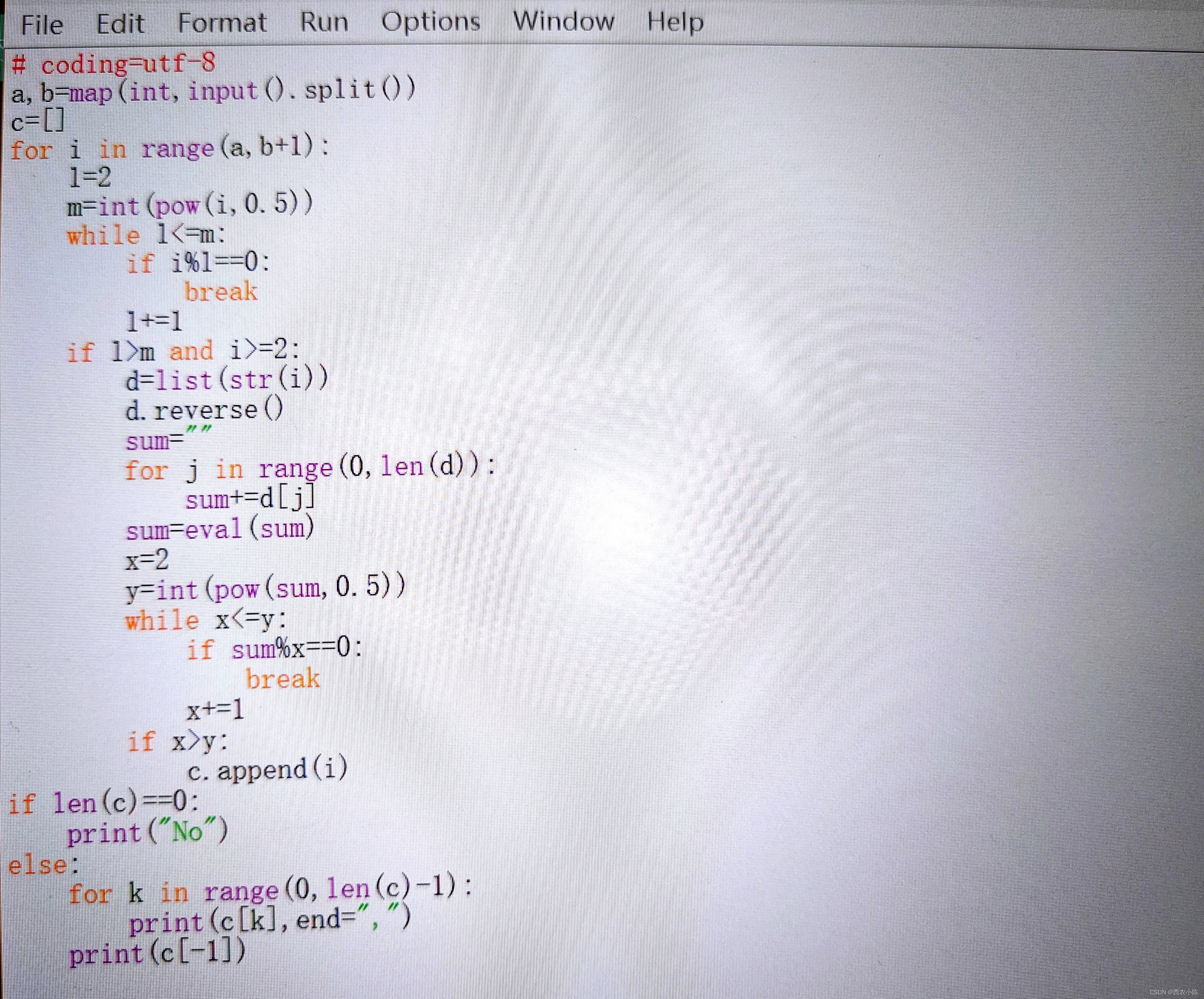Click the 'while x<=y:' line
The height and width of the screenshot is (999, 1204).
206,620
